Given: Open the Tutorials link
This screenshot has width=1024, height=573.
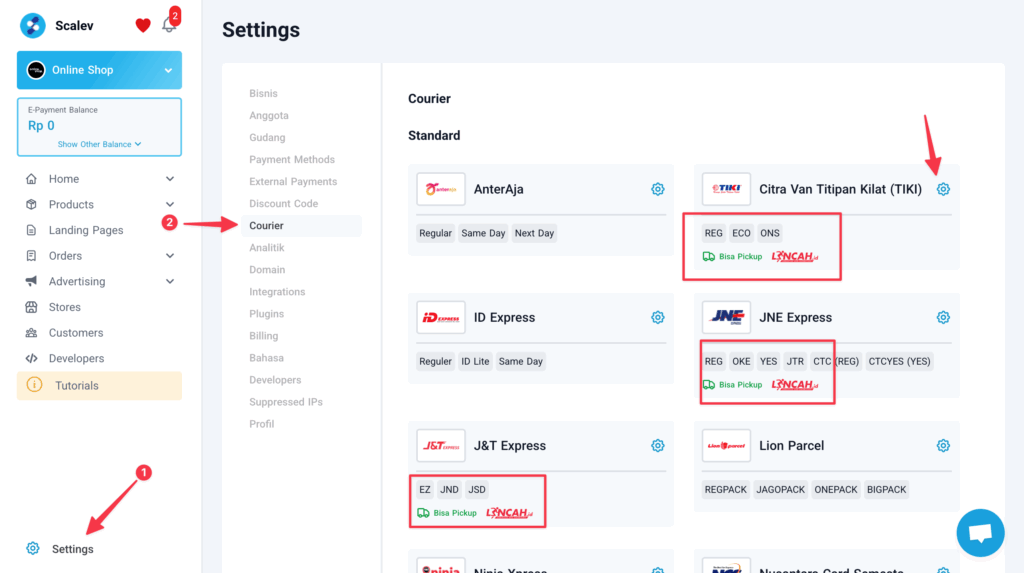Looking at the screenshot, I should click(77, 386).
